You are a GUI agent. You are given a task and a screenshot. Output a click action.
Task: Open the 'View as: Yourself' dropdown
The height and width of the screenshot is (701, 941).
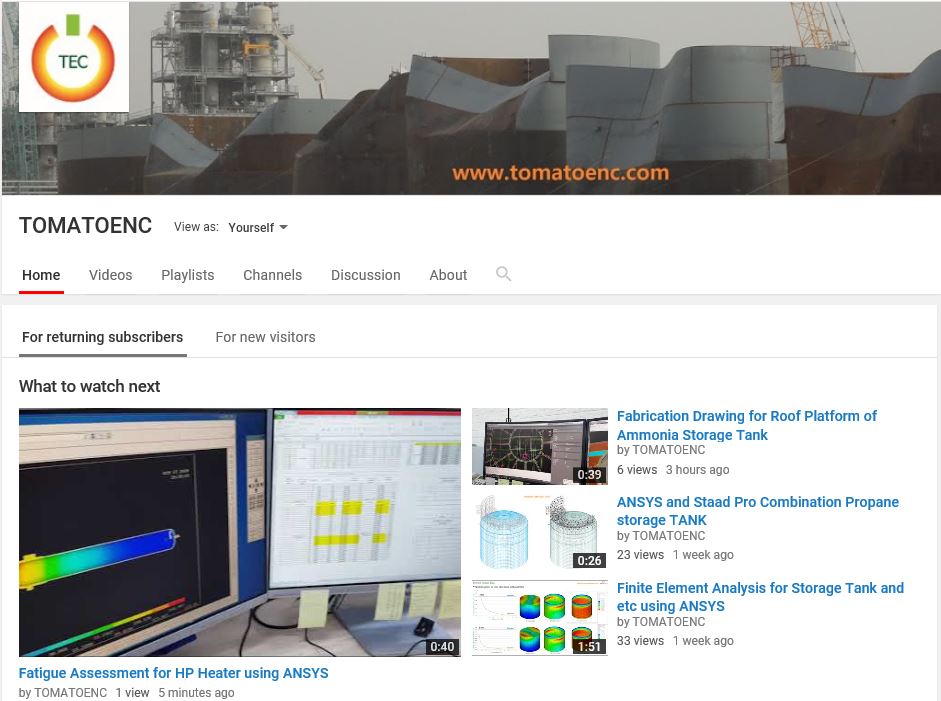[258, 227]
